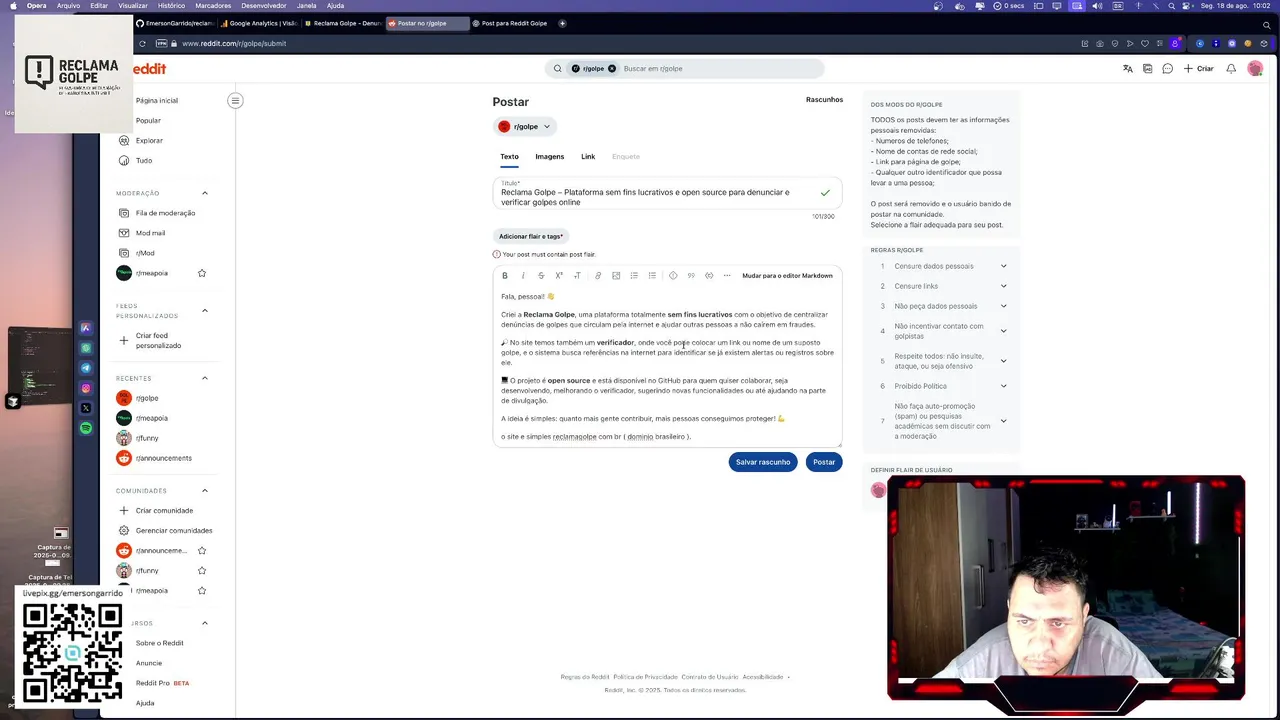Insert a quote block in editor
The width and height of the screenshot is (1280, 720).
pos(691,276)
